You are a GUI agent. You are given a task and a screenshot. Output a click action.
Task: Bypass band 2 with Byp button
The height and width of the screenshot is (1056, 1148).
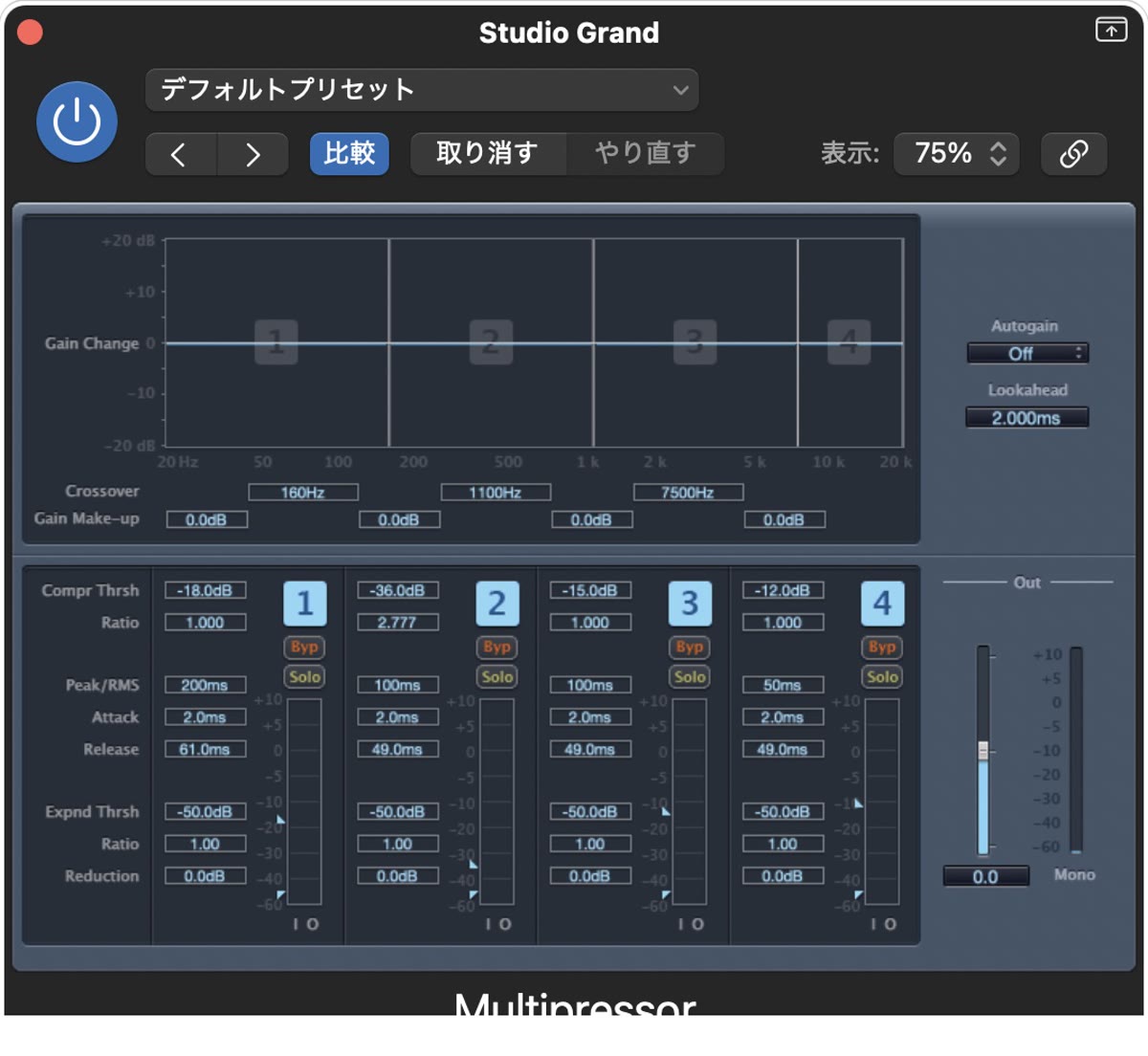(497, 648)
